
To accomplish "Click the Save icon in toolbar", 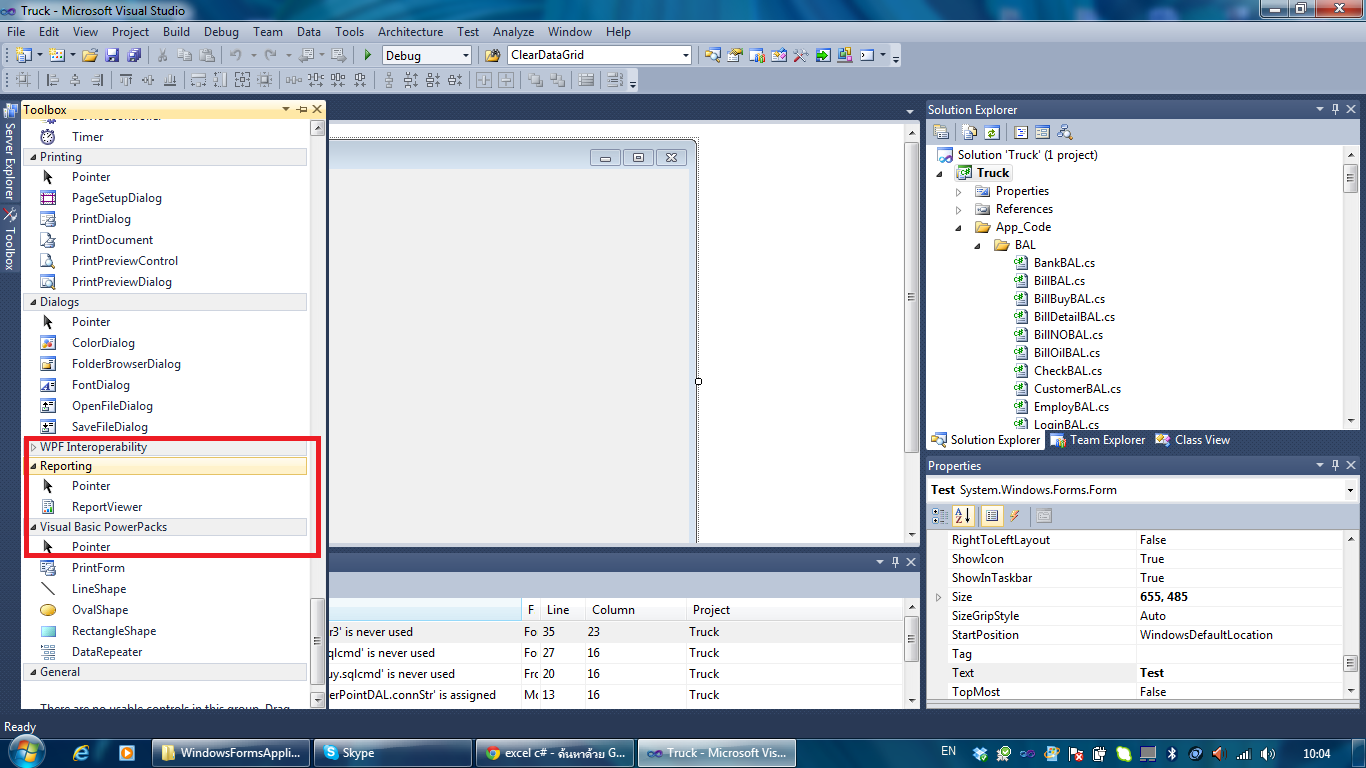I will [x=110, y=56].
